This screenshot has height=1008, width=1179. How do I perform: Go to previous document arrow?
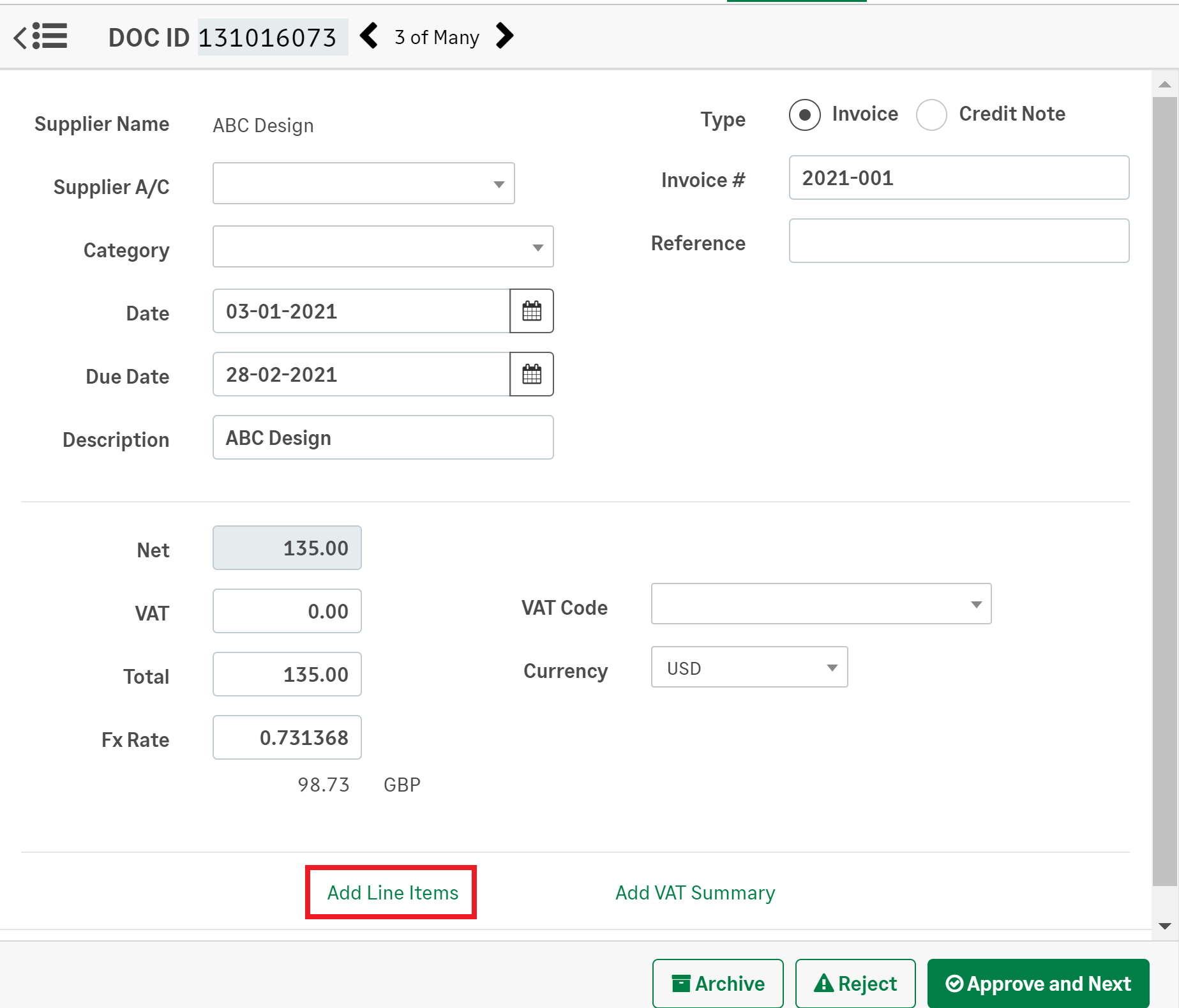pos(369,36)
